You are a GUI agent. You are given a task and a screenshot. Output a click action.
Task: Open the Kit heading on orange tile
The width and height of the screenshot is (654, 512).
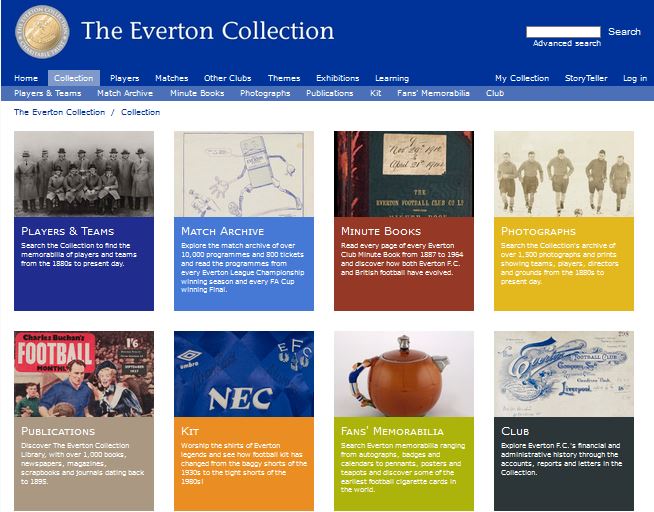(190, 431)
